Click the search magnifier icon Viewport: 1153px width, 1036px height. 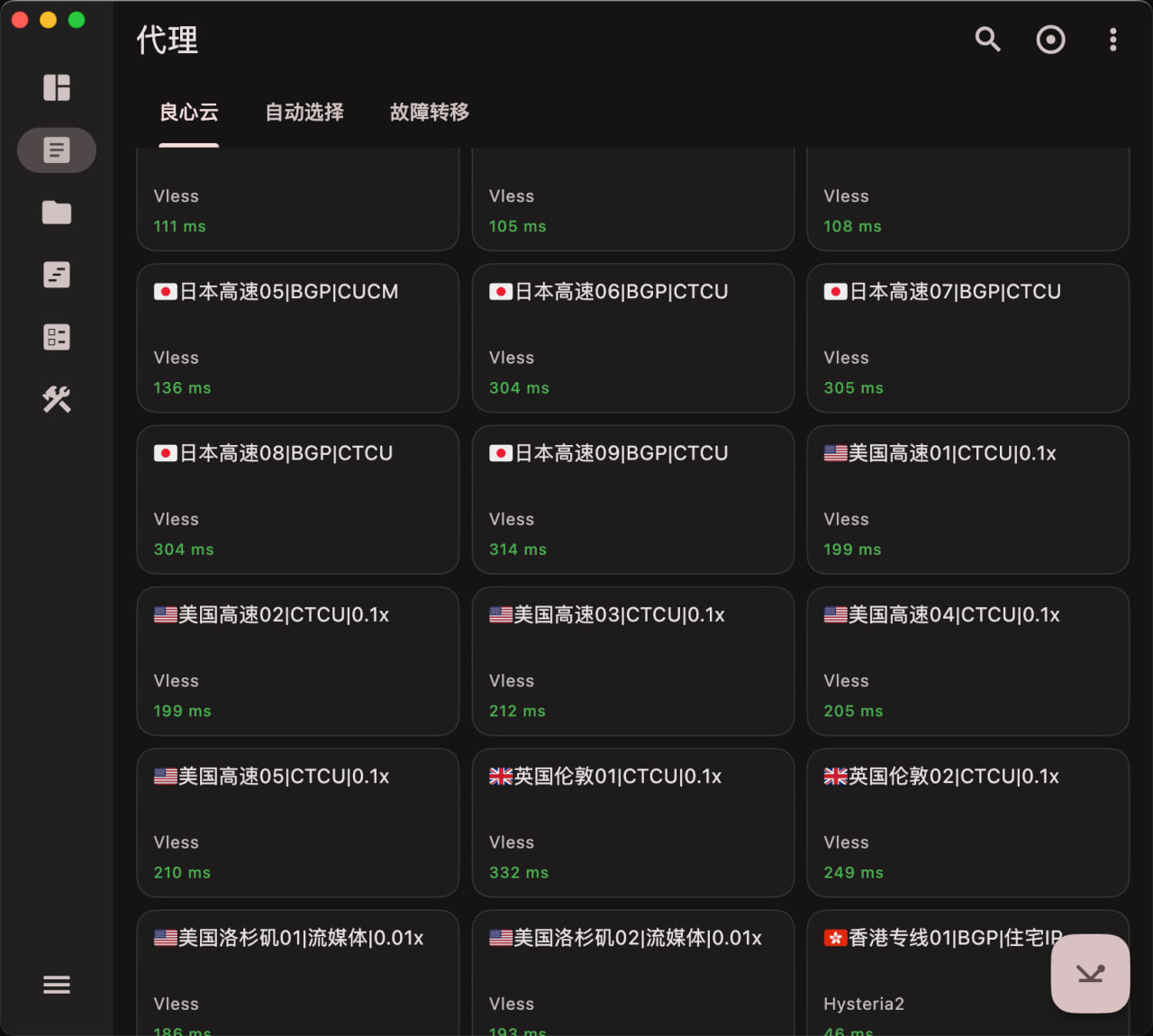[x=988, y=40]
